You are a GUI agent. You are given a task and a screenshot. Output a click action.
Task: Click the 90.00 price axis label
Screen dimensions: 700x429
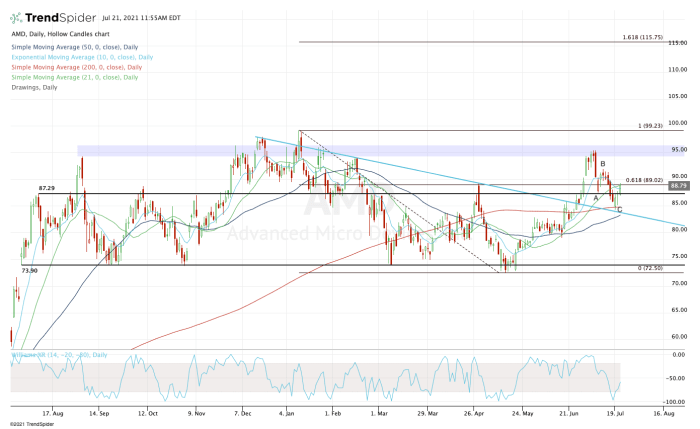pyautogui.click(x=679, y=176)
